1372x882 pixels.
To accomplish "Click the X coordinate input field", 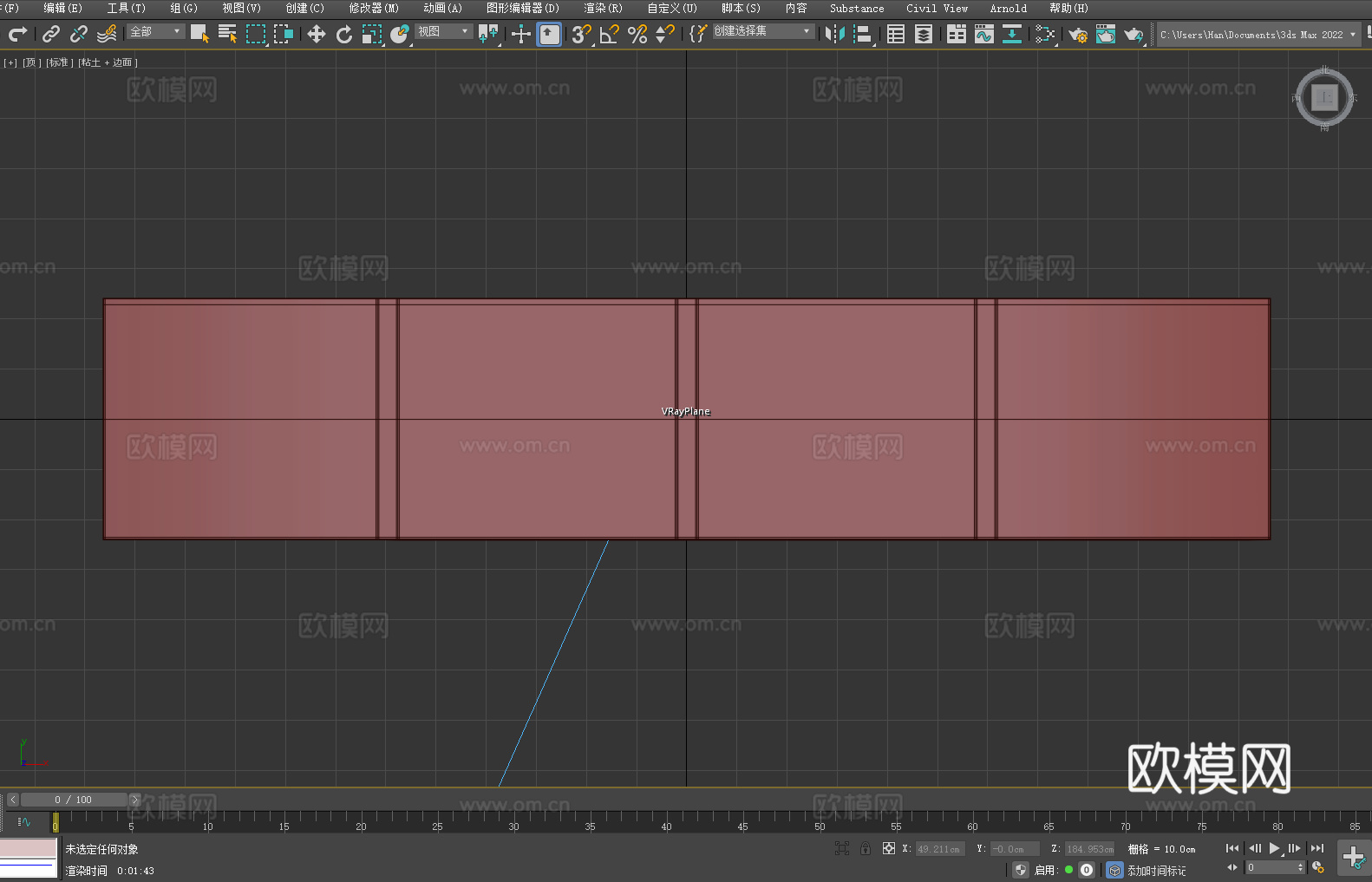I will (x=940, y=849).
